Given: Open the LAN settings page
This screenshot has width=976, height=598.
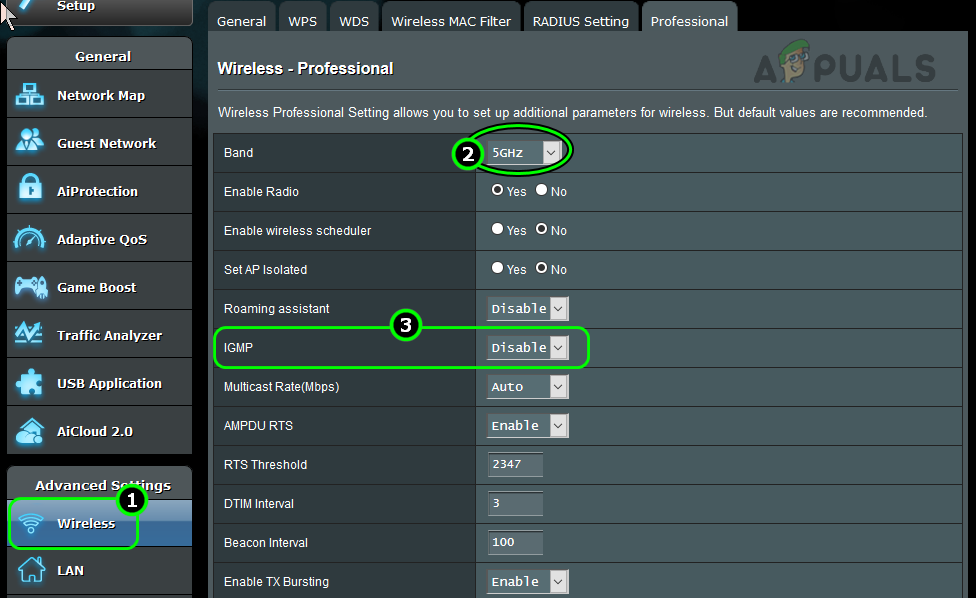Looking at the screenshot, I should pyautogui.click(x=70, y=570).
